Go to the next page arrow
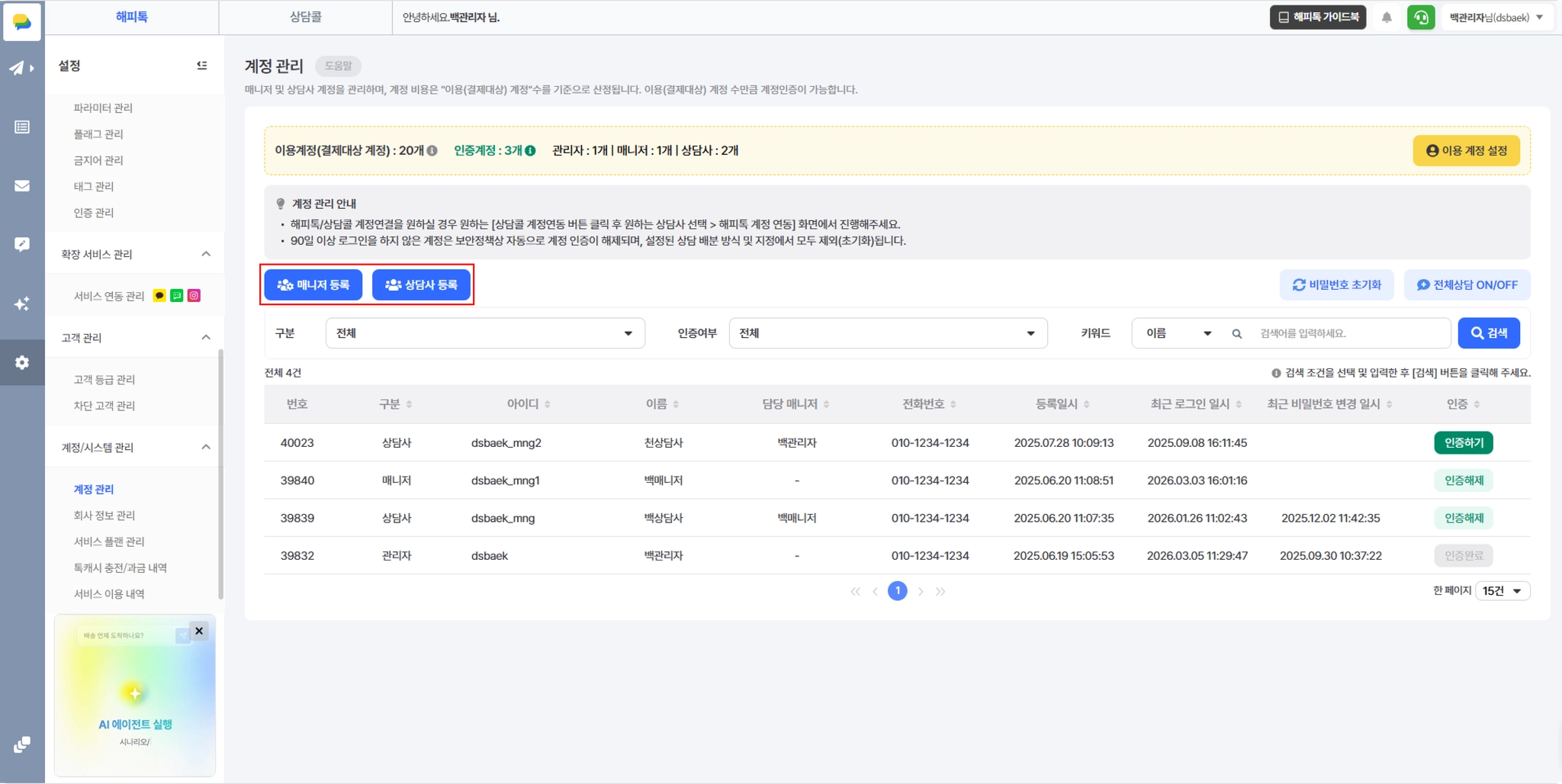The height and width of the screenshot is (784, 1562). tap(921, 592)
